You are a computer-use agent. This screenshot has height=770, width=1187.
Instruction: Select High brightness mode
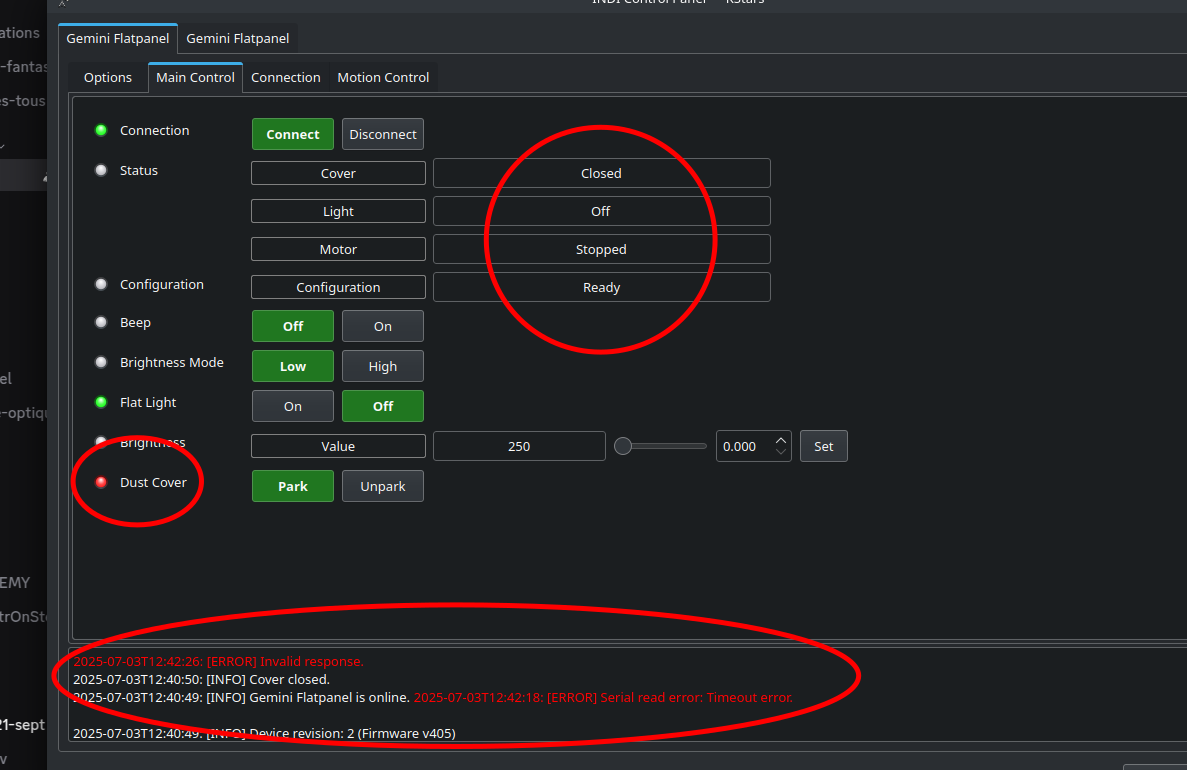click(x=382, y=366)
